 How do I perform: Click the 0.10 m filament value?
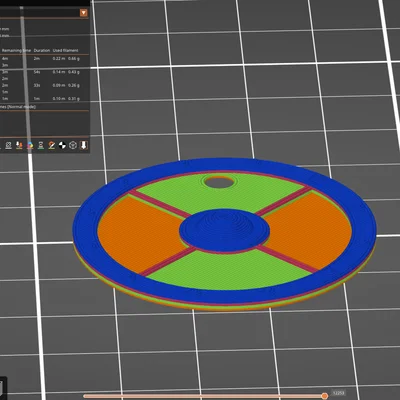coord(59,99)
